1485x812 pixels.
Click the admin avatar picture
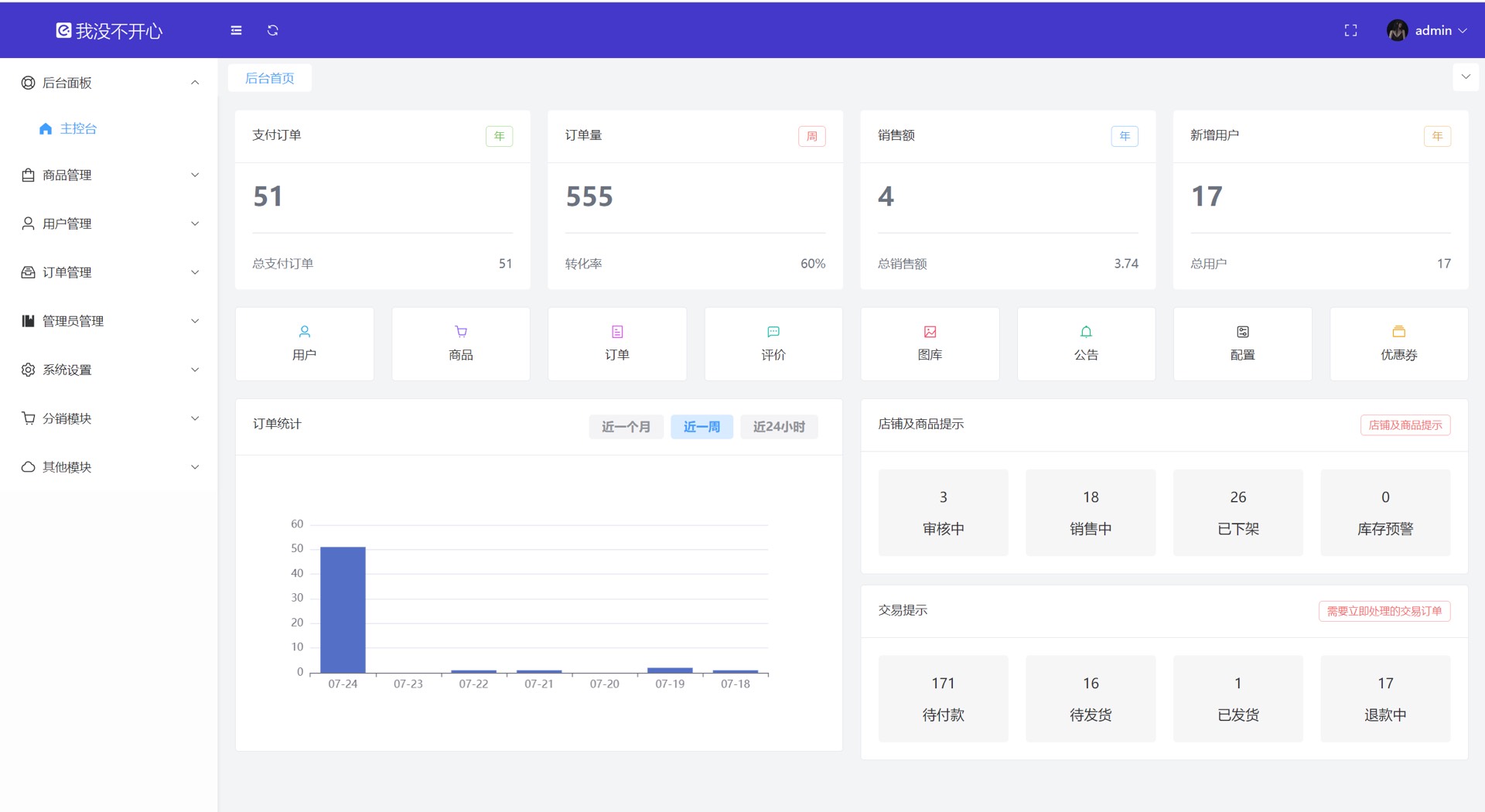pyautogui.click(x=1397, y=30)
